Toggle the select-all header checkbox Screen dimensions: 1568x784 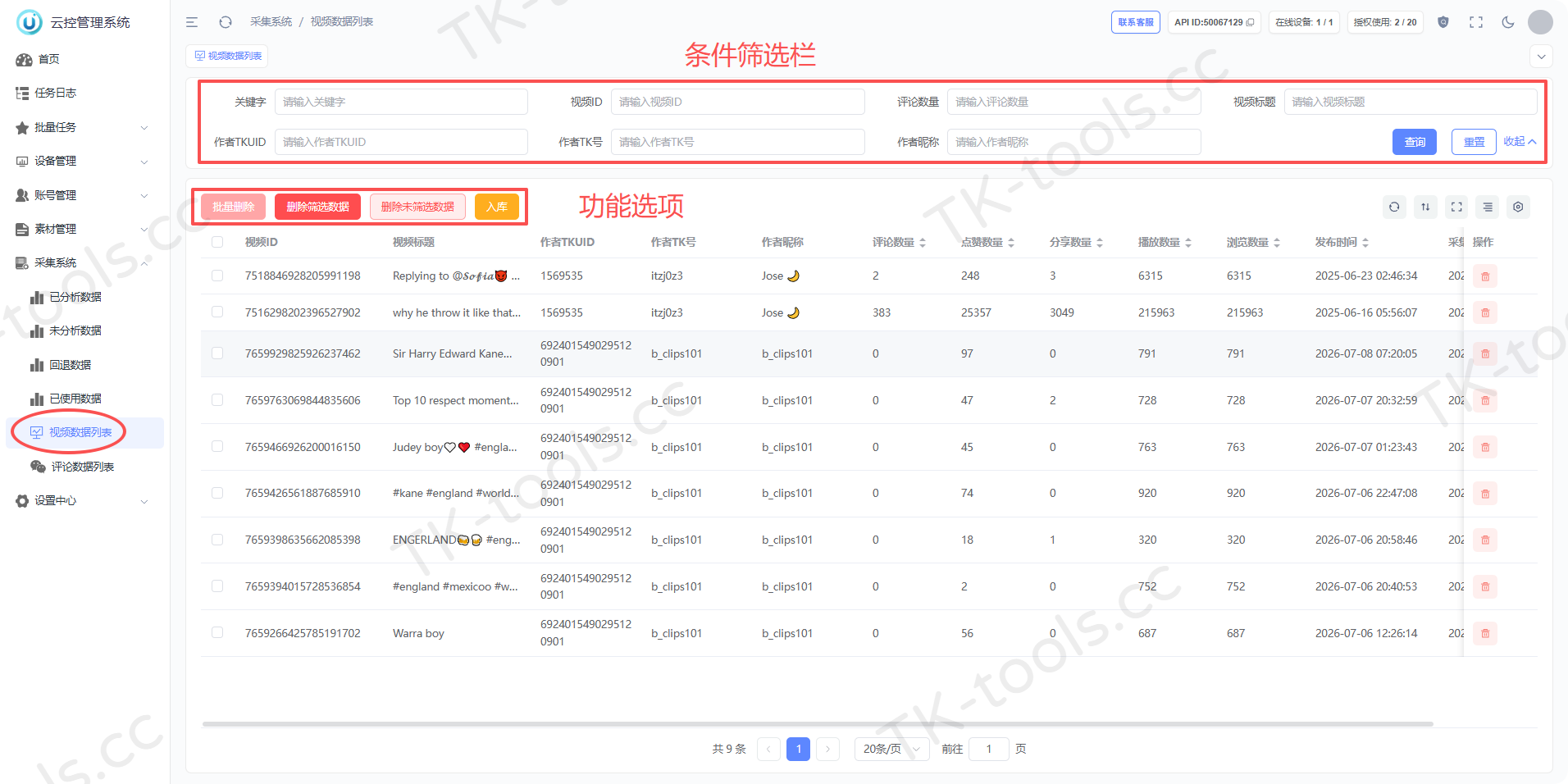[x=217, y=242]
